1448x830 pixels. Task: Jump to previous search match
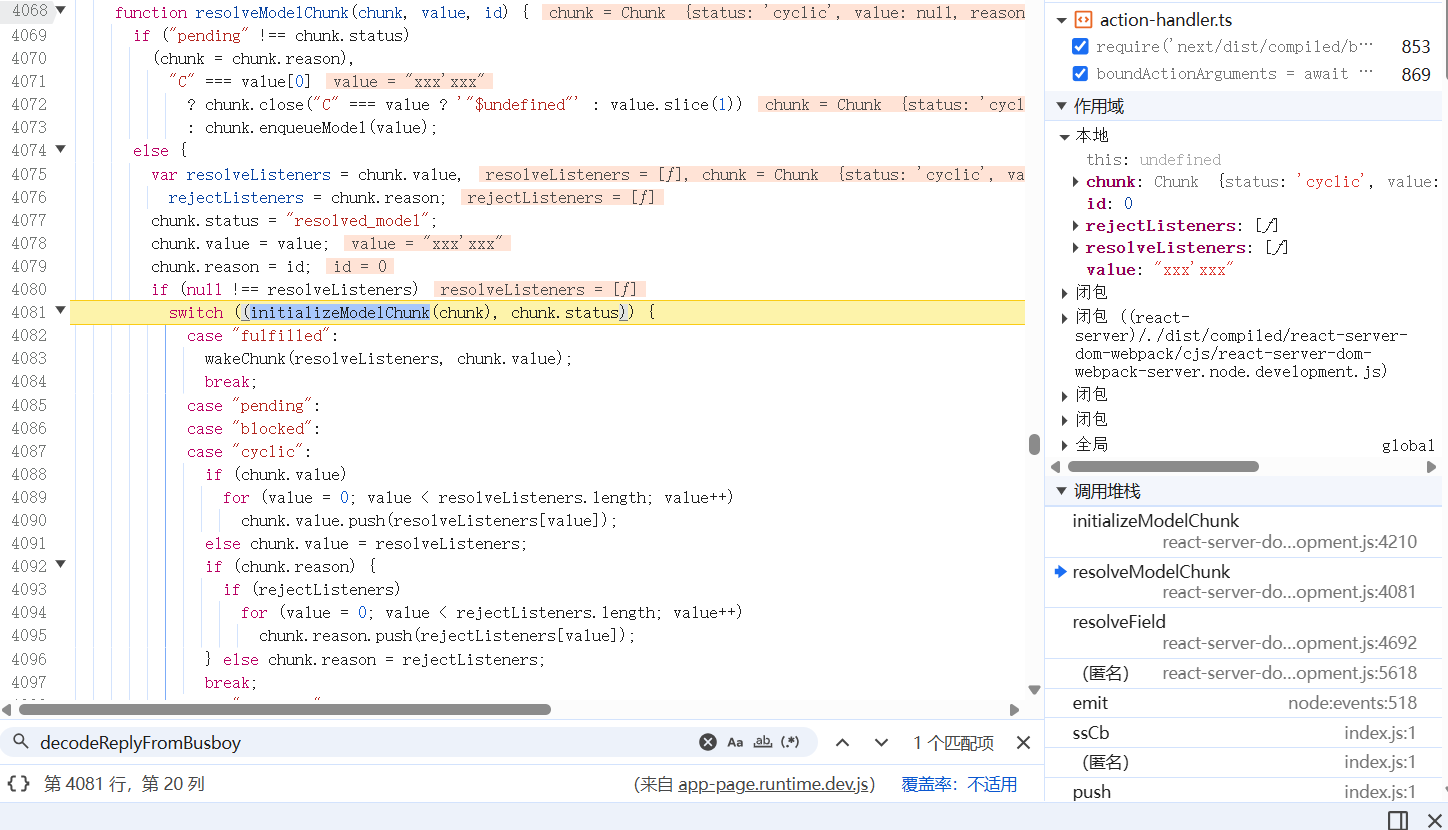pyautogui.click(x=842, y=742)
